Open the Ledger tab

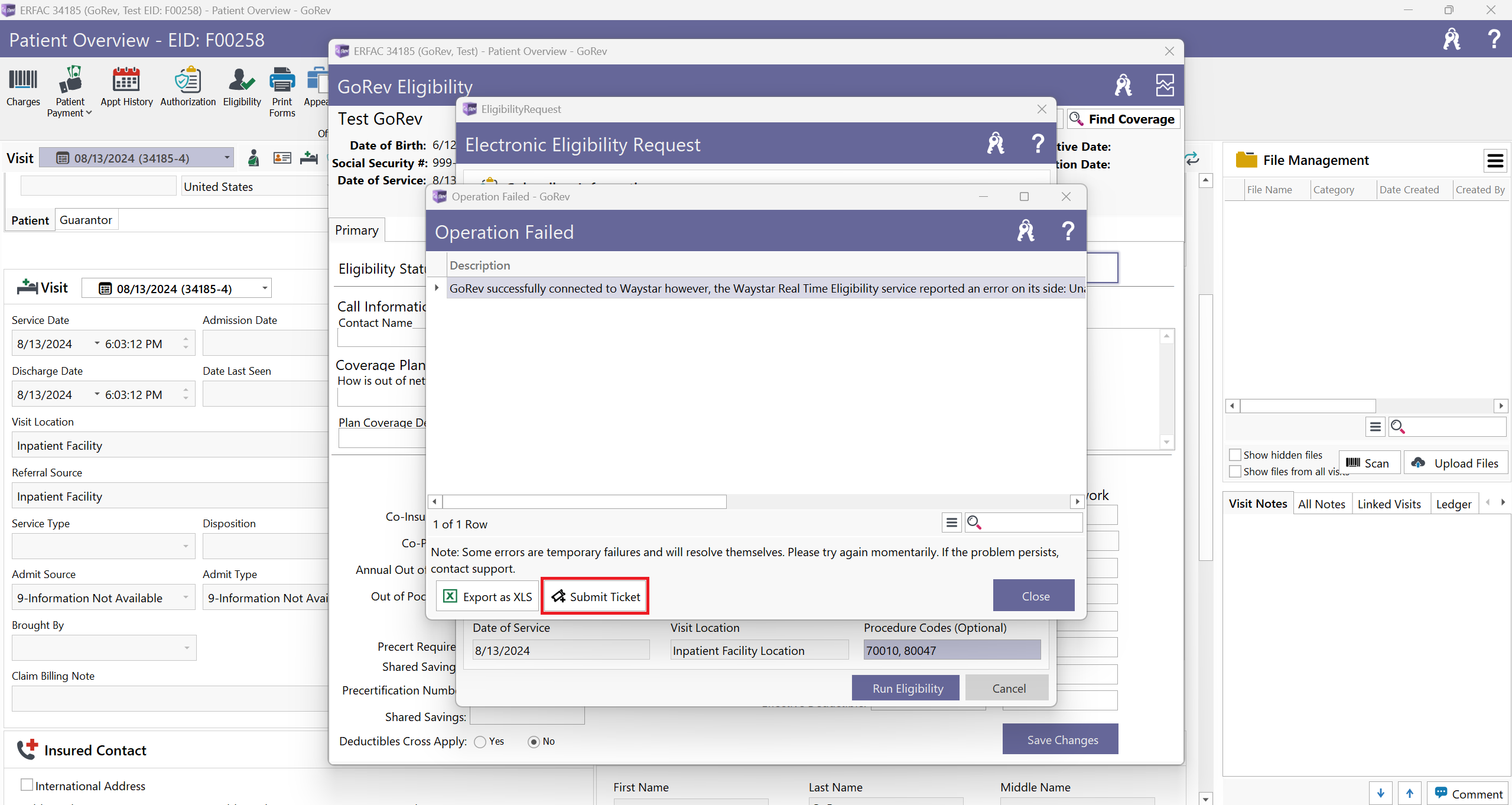pos(1454,504)
